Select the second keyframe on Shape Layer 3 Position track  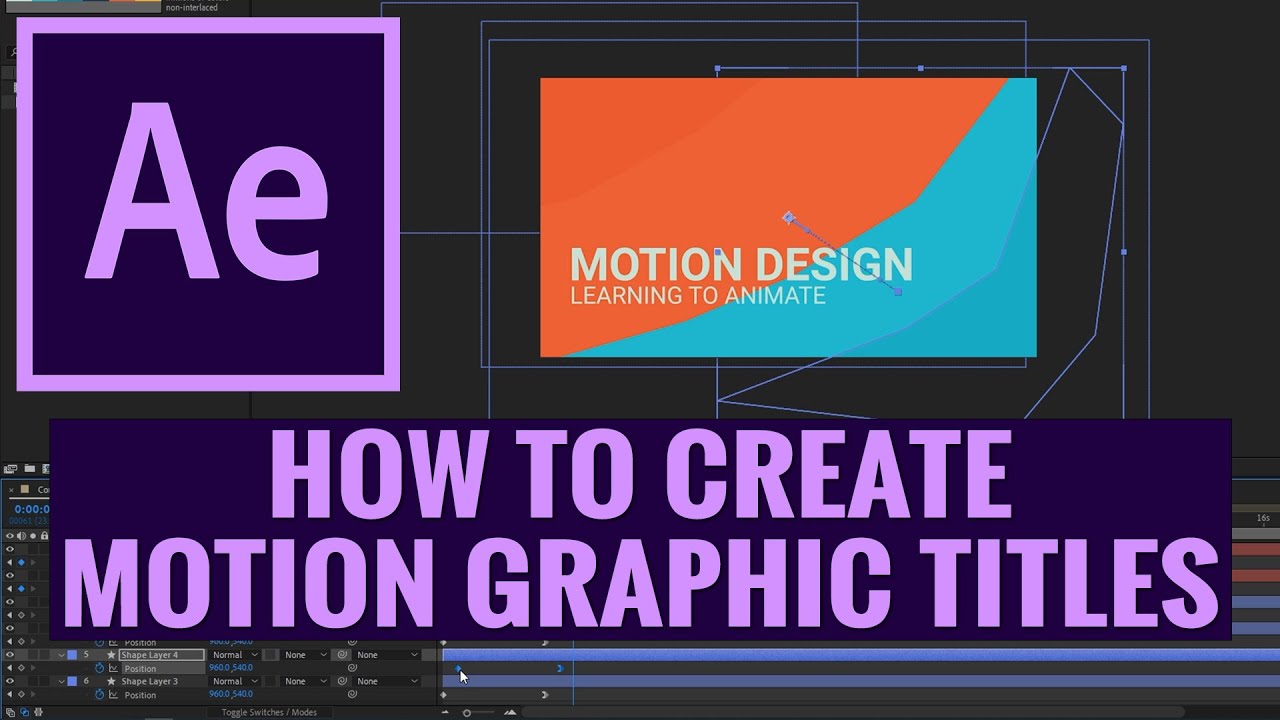(x=545, y=695)
